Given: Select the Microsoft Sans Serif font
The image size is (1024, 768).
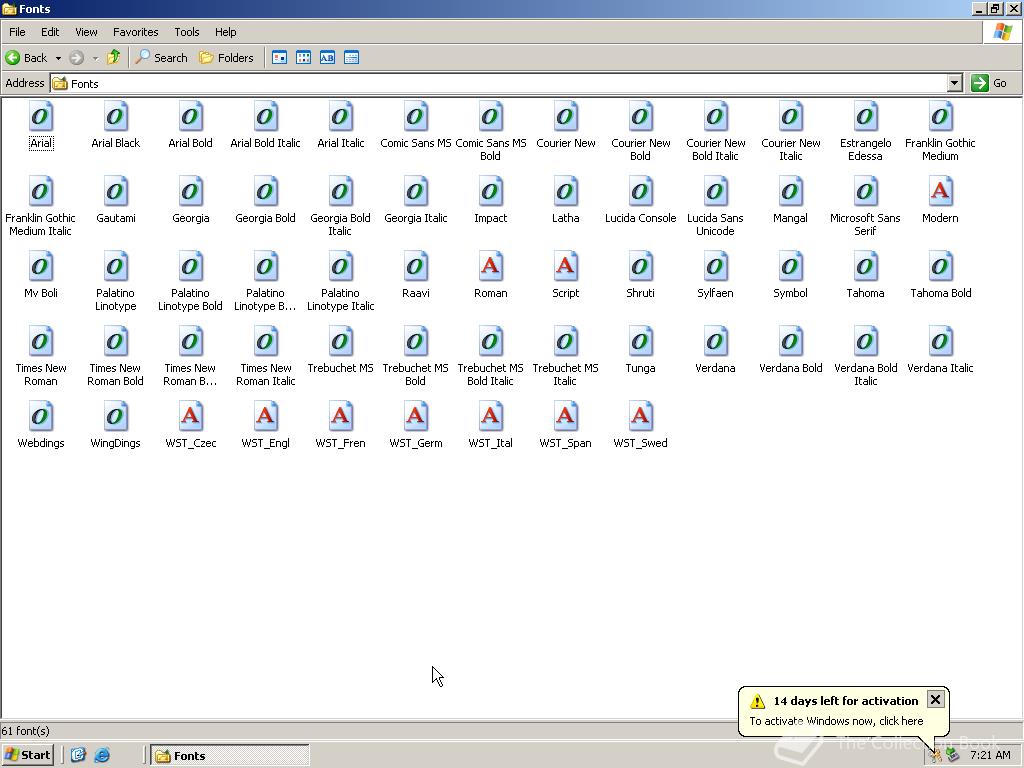Looking at the screenshot, I should 865,206.
